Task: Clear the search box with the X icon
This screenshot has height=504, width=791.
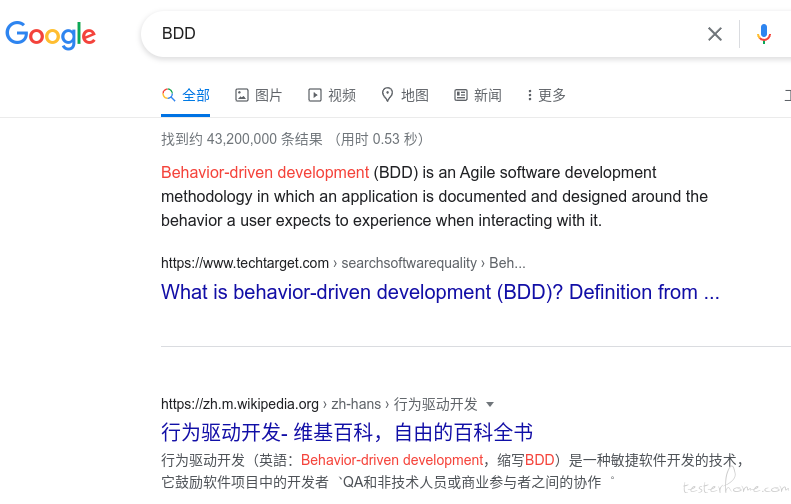Action: pyautogui.click(x=715, y=34)
